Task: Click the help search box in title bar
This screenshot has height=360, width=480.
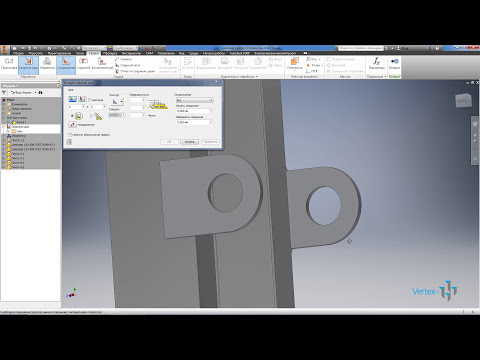Action: click(361, 48)
